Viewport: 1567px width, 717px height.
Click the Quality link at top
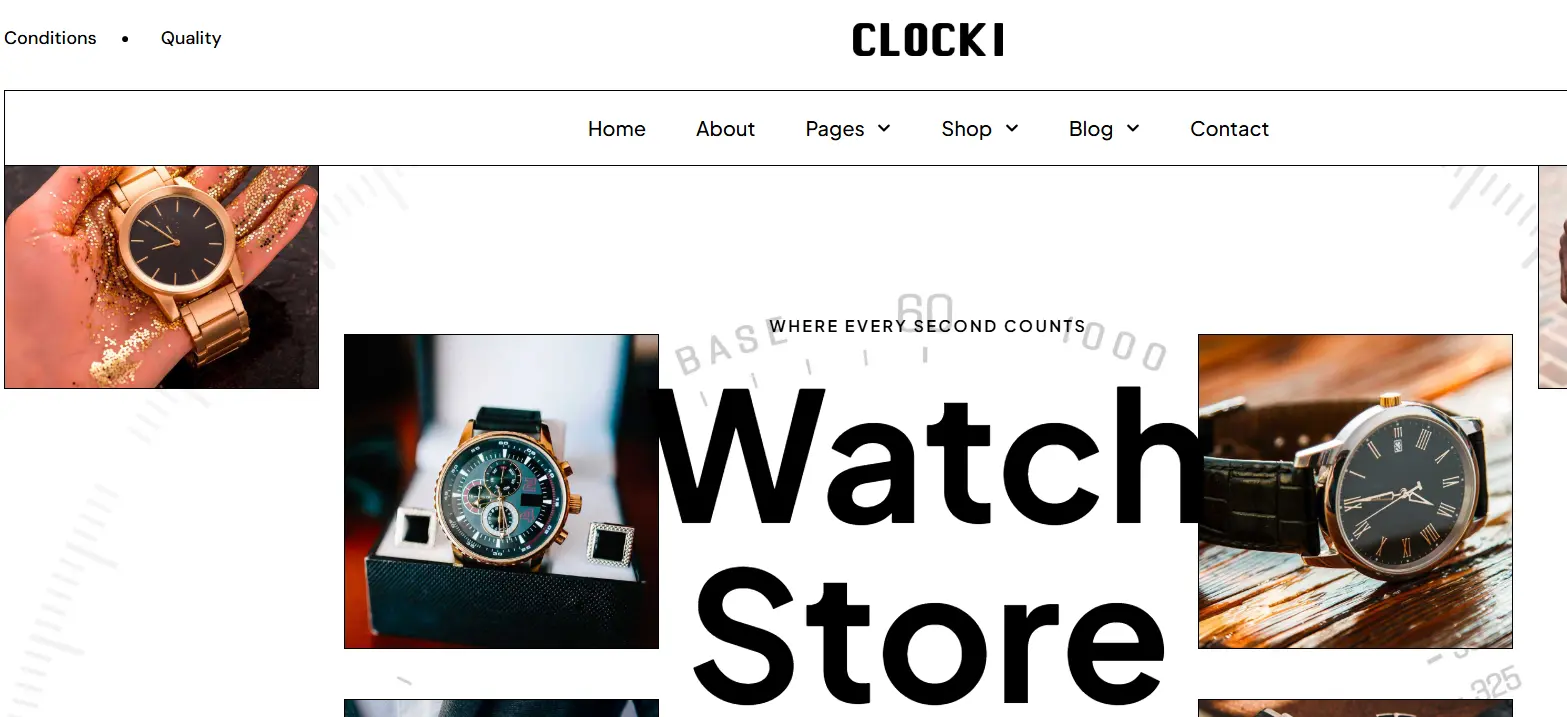(x=191, y=38)
